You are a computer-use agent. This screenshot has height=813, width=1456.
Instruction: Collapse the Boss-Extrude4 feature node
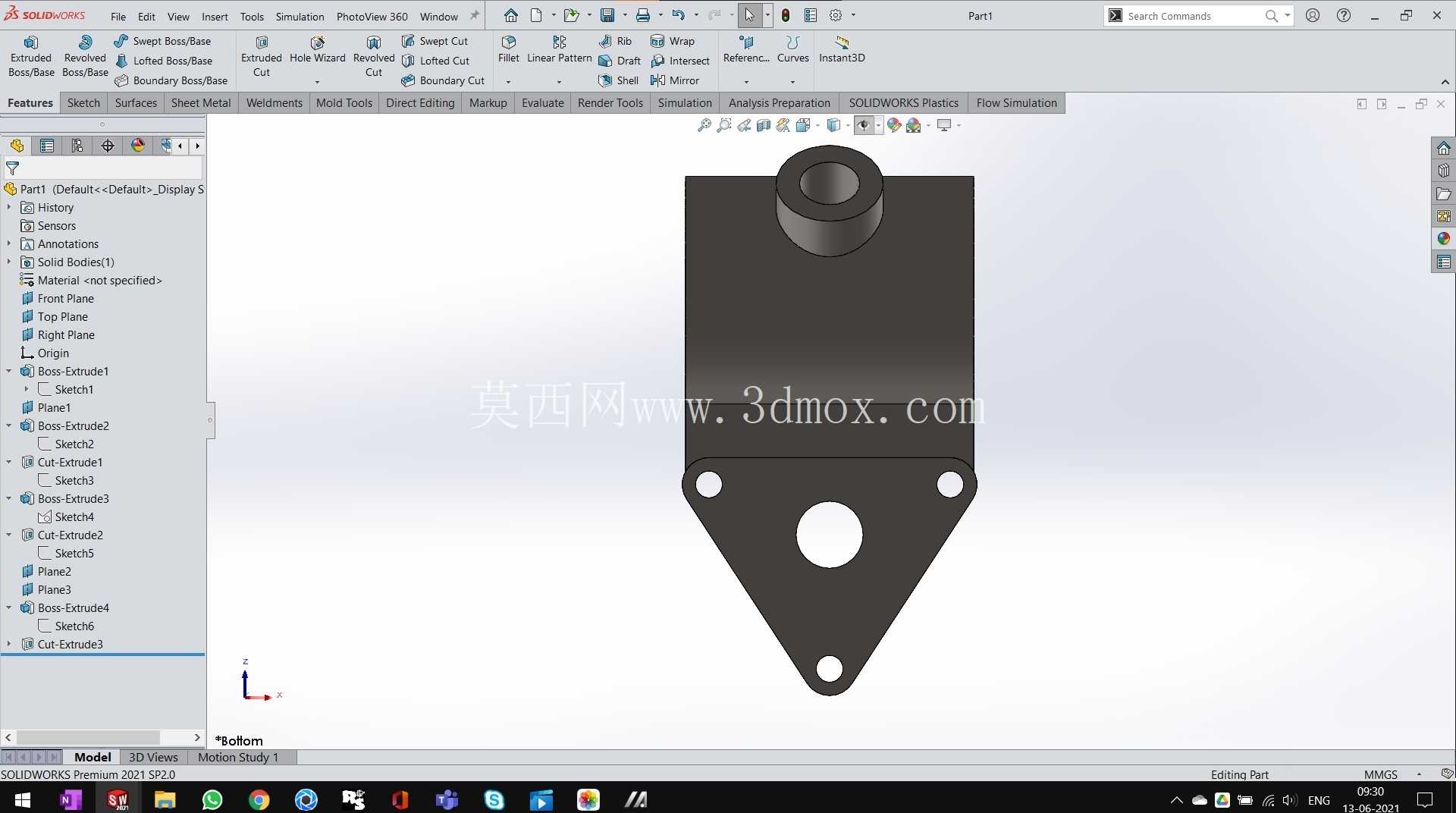pyautogui.click(x=9, y=607)
